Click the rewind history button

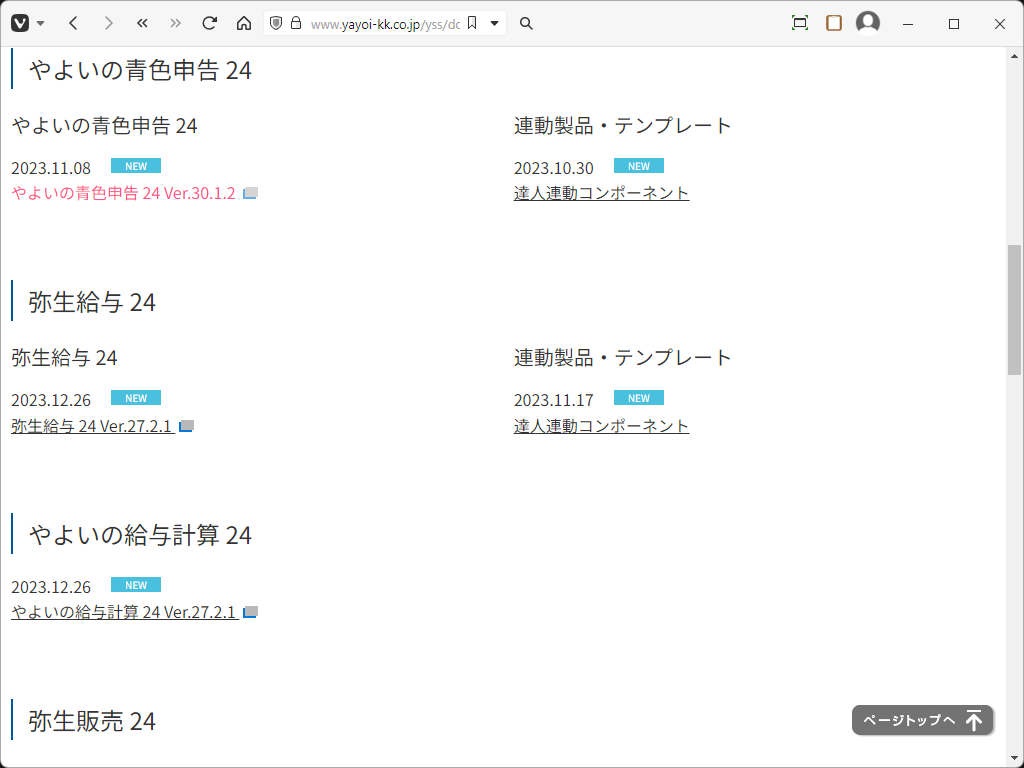(x=142, y=24)
